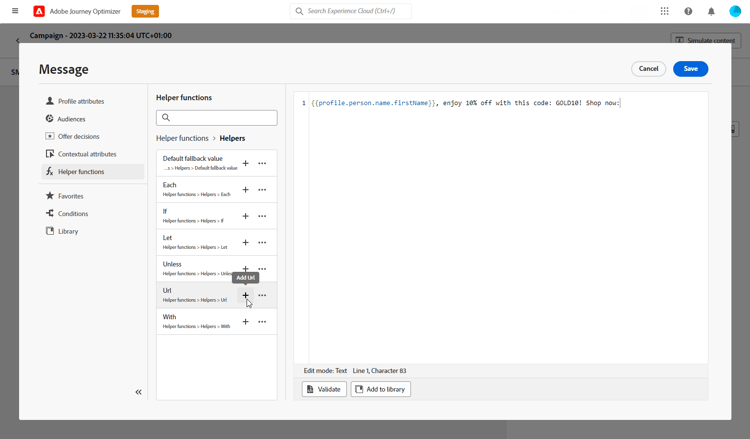Collapse the left panel with double chevron

(x=138, y=392)
